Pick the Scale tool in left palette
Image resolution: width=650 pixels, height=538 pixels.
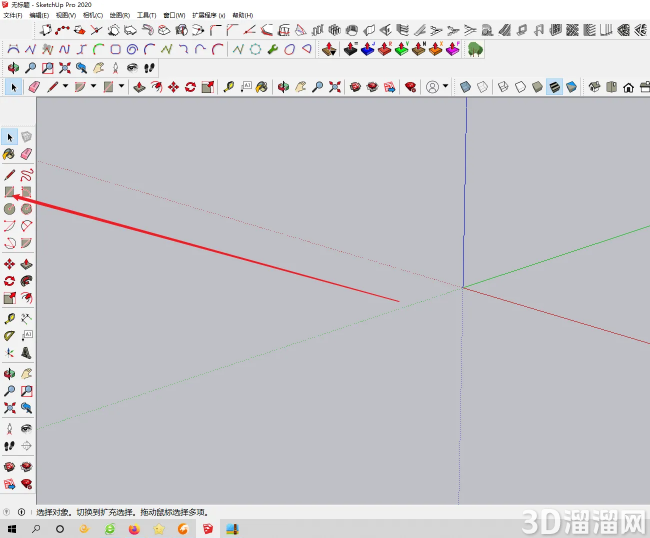click(x=10, y=298)
